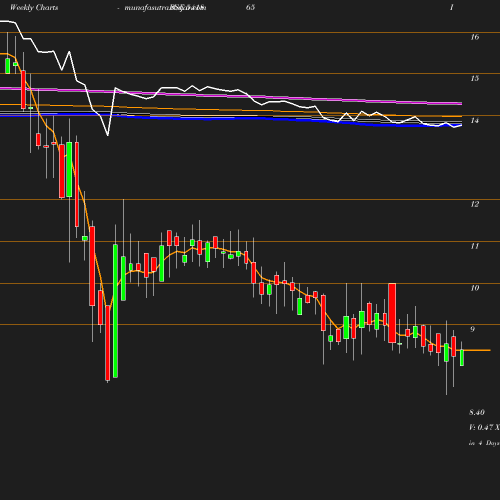This screenshot has width=500, height=500.
Task: Click the price axis label "11"
Action: (x=475, y=246)
